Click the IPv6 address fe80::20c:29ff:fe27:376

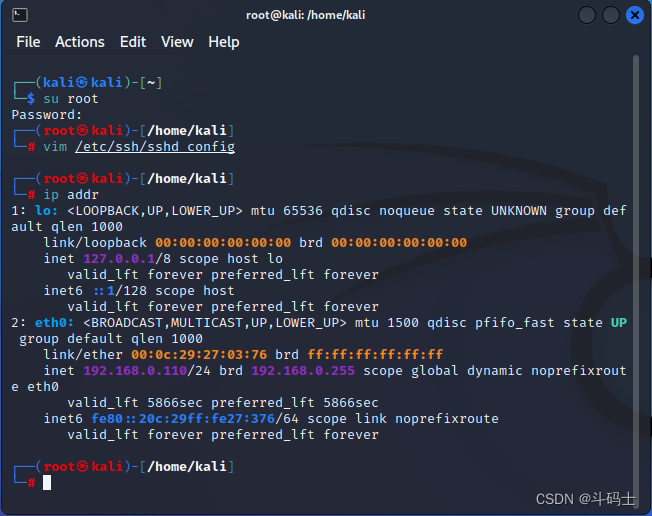click(183, 418)
